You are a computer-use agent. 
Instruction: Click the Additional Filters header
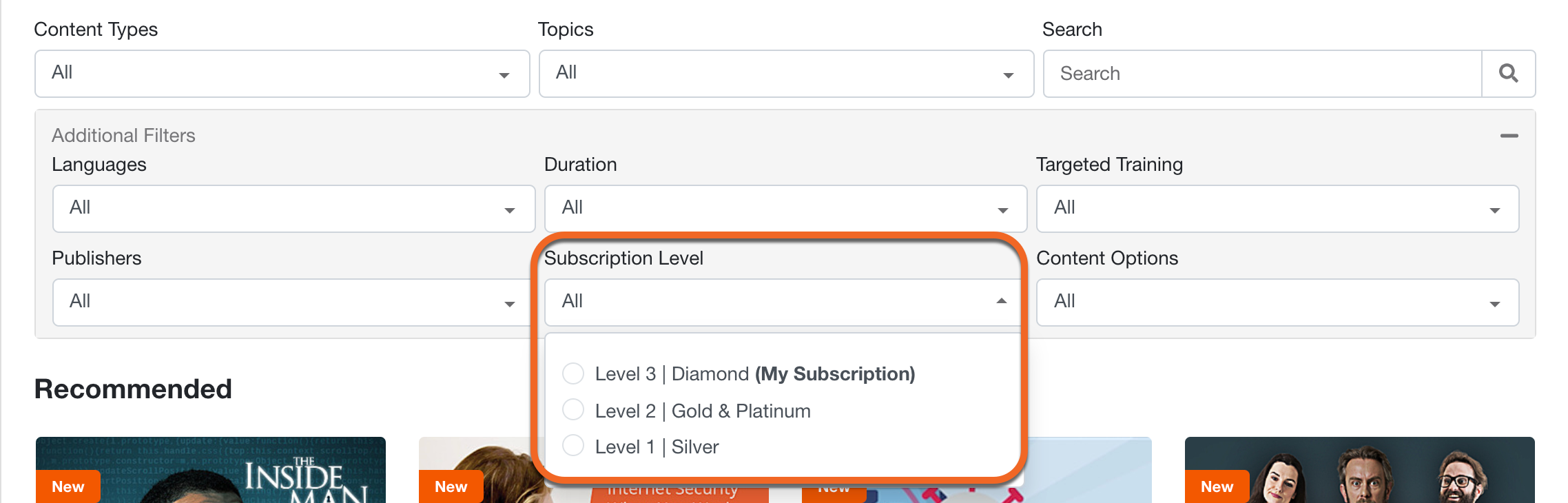(x=124, y=136)
